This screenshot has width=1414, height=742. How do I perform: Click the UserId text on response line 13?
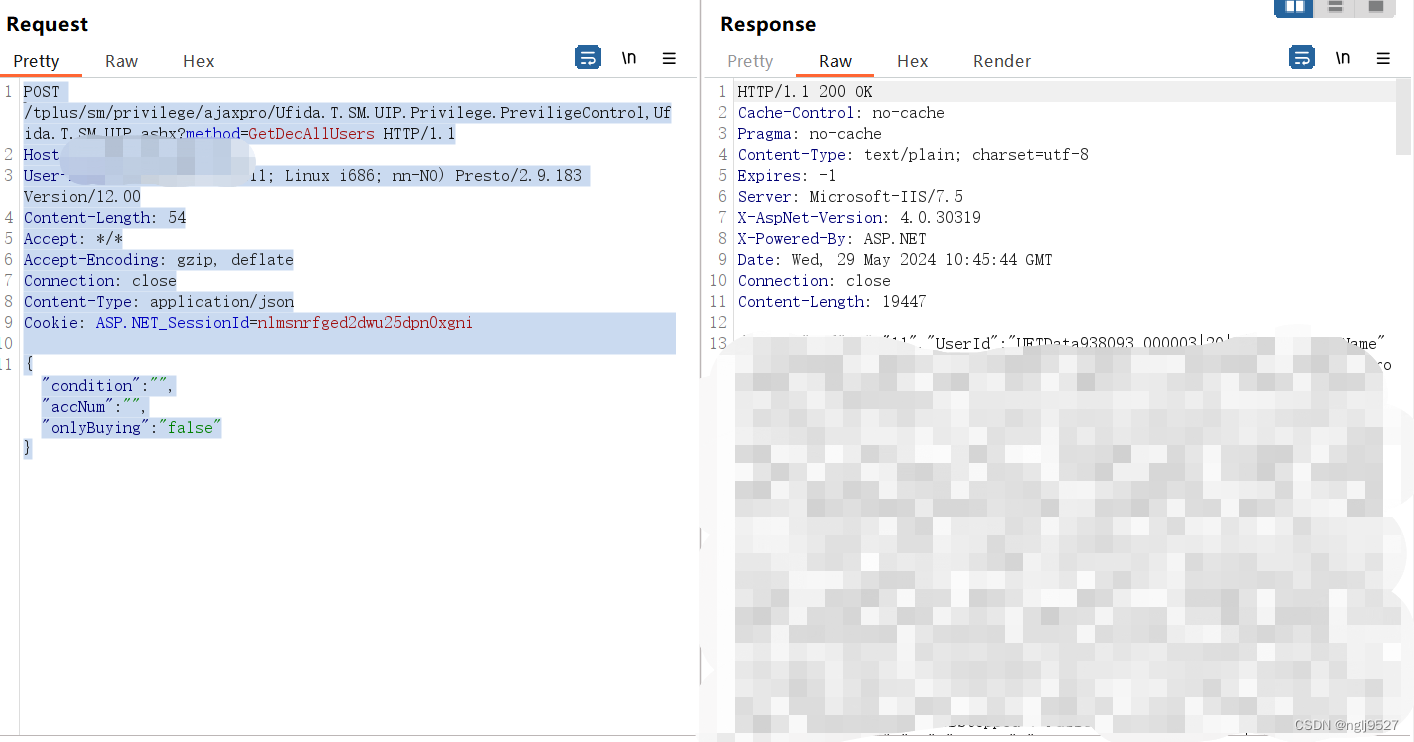click(x=963, y=344)
